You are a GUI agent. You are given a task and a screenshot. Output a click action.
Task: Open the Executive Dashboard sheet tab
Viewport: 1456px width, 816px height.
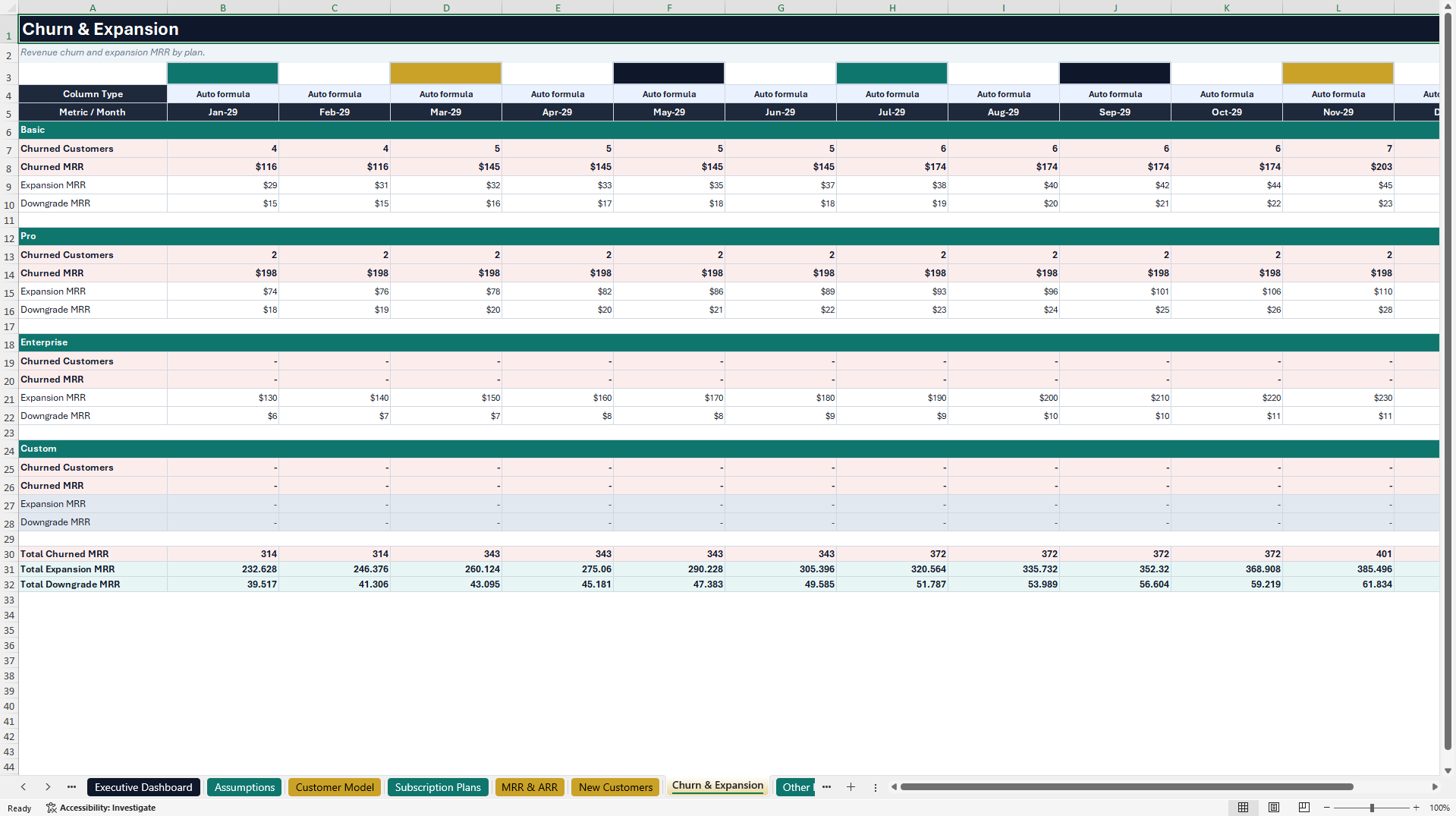pyautogui.click(x=143, y=787)
